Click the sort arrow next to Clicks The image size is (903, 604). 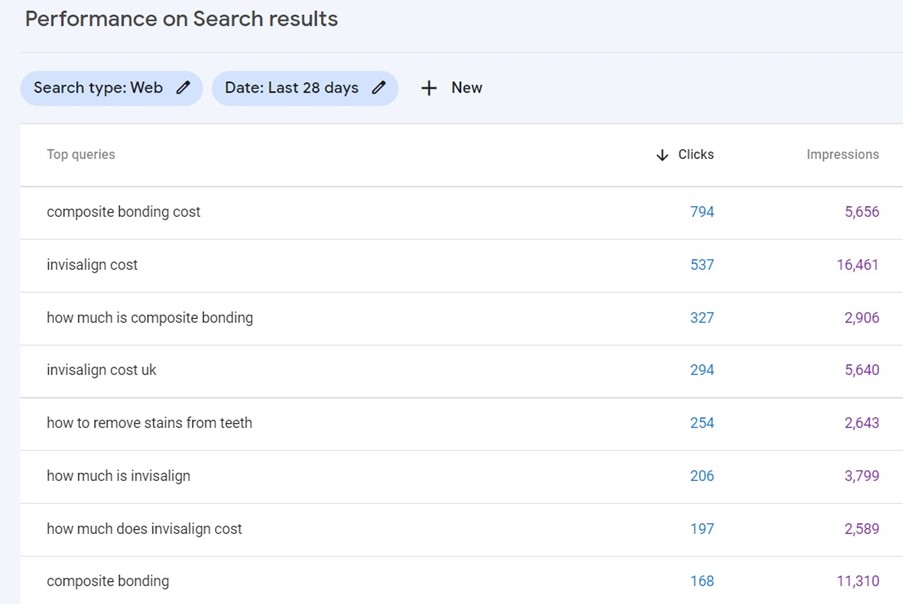(661, 154)
